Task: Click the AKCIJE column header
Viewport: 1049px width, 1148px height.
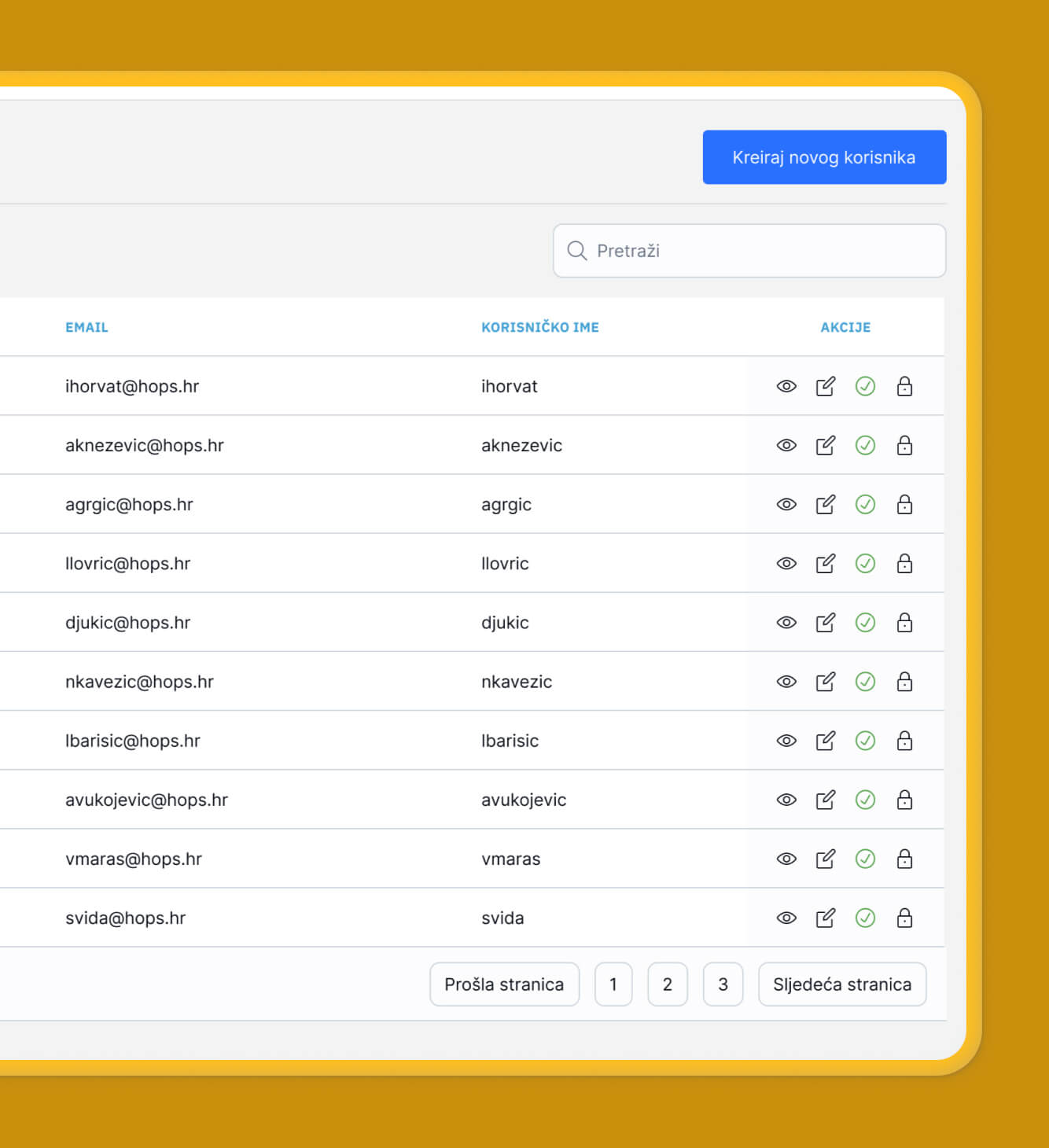Action: [845, 327]
